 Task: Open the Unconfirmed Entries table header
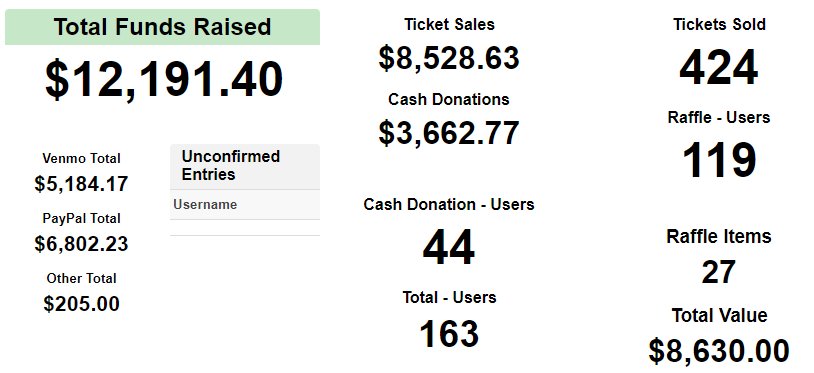click(x=245, y=167)
